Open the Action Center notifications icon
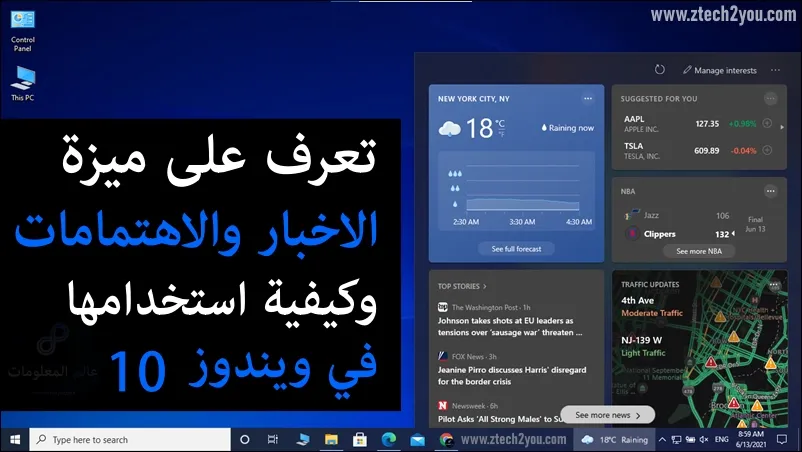 coord(782,439)
